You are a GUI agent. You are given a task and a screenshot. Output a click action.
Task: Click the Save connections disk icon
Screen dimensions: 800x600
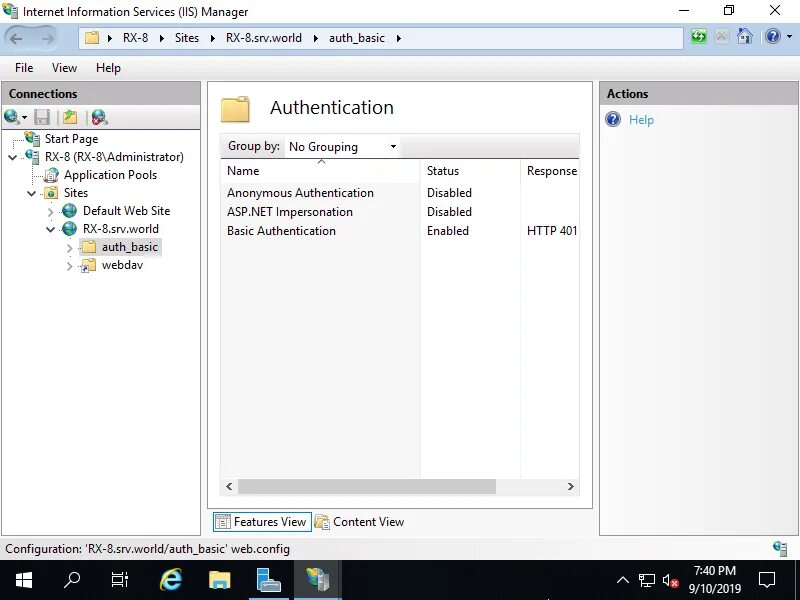pyautogui.click(x=42, y=117)
